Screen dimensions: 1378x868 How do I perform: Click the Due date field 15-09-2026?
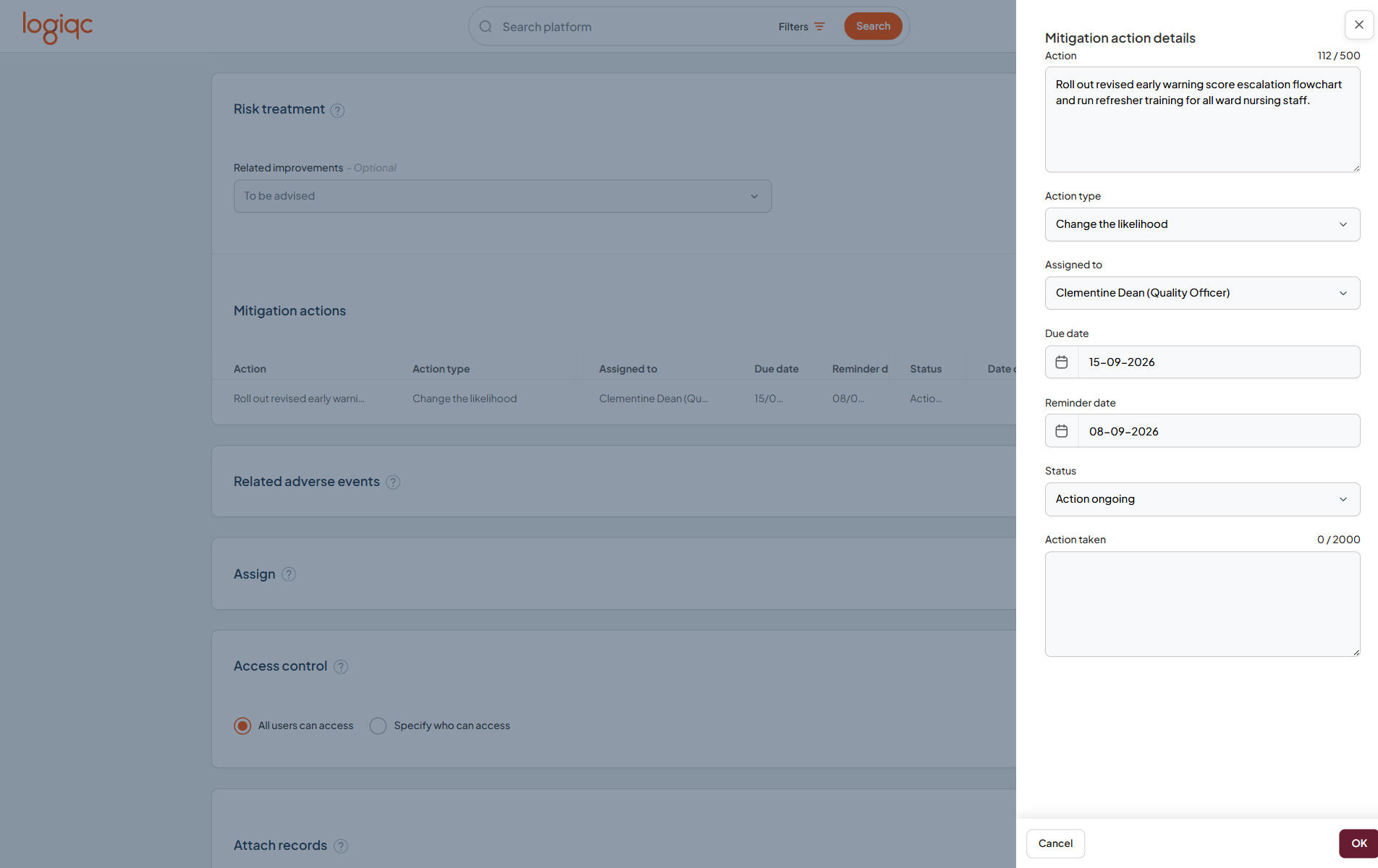[x=1219, y=362]
